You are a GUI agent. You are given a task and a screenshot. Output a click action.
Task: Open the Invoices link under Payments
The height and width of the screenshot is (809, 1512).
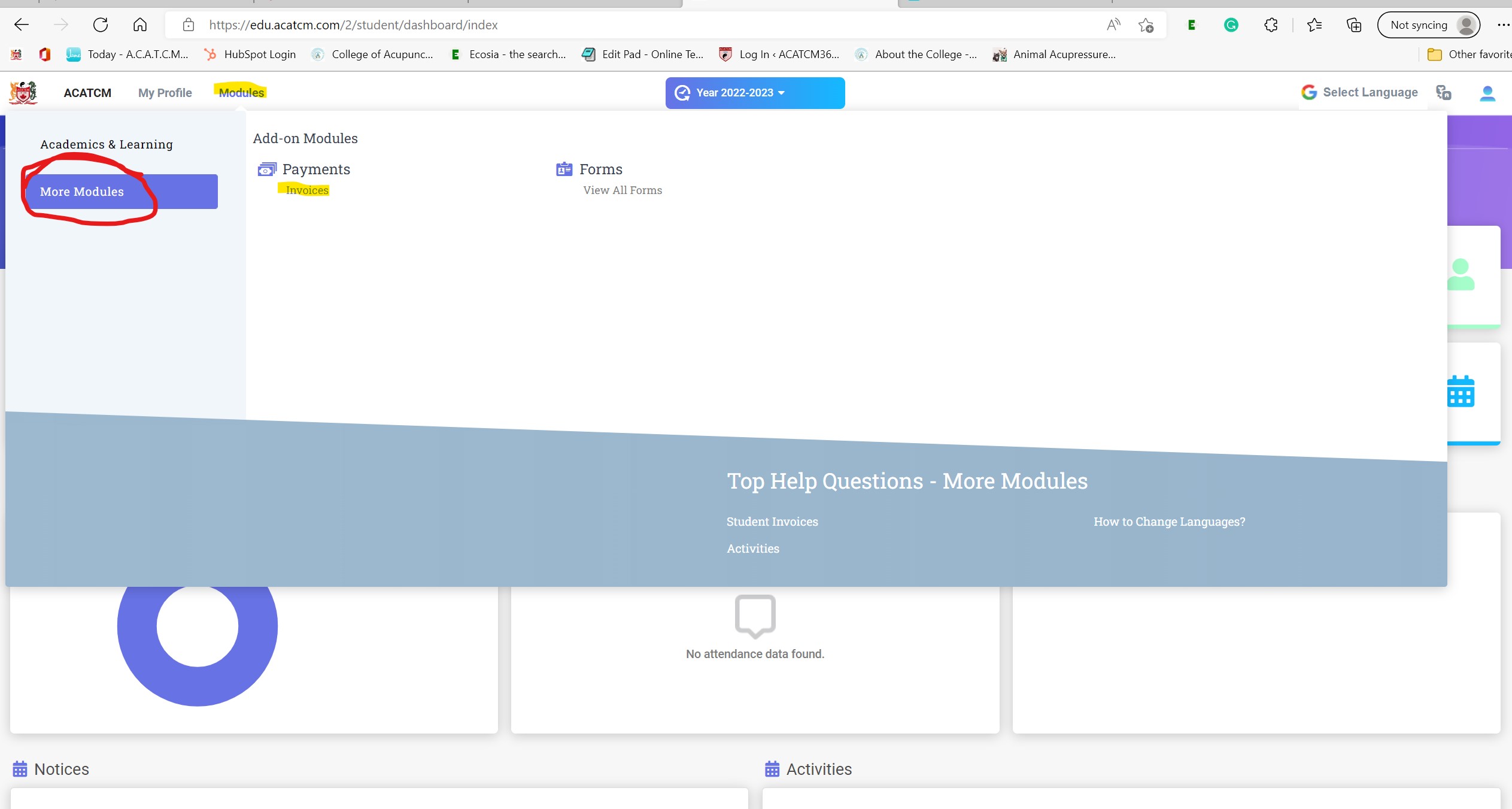pyautogui.click(x=307, y=190)
